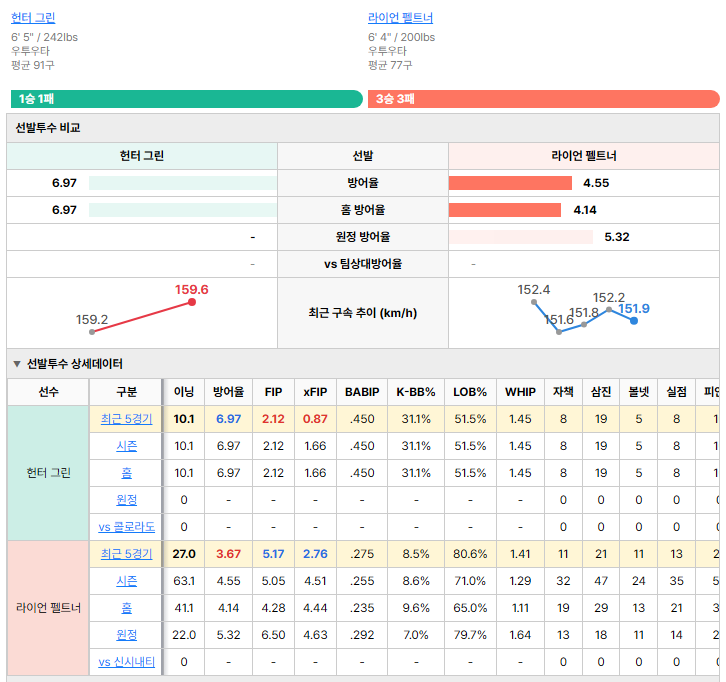
Task: Click 헌터 그린's 홈 split link
Action: click(126, 473)
